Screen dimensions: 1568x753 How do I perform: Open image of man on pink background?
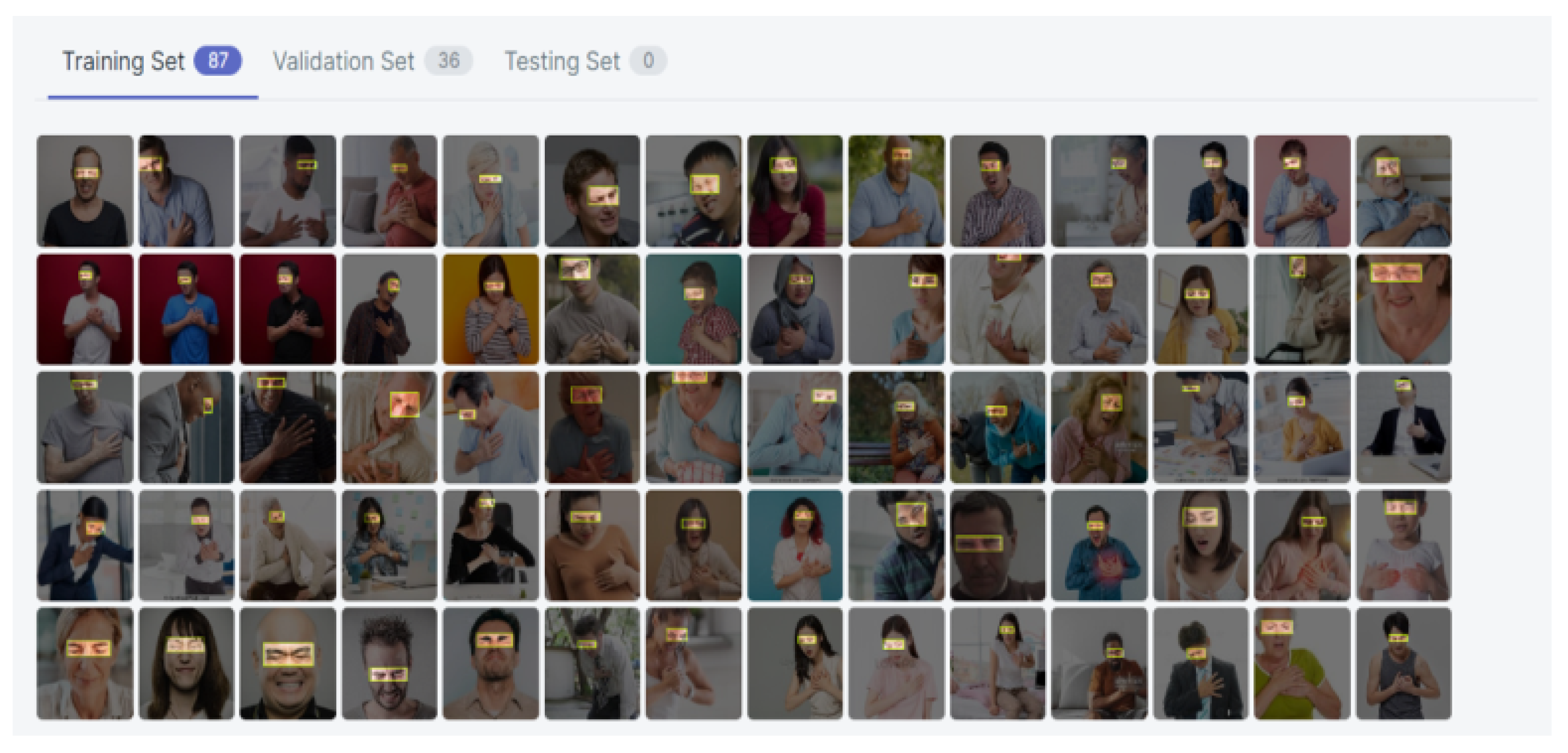pos(1303,191)
